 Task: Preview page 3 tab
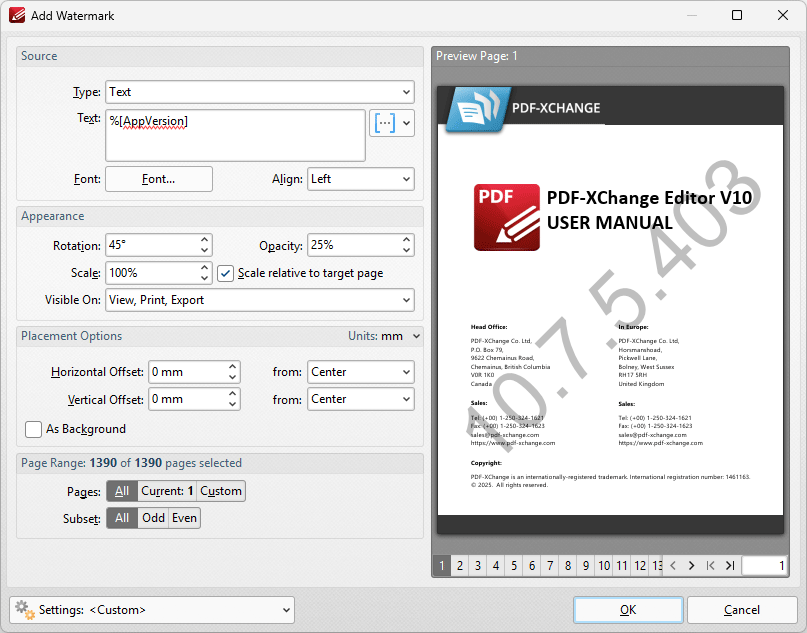478,566
